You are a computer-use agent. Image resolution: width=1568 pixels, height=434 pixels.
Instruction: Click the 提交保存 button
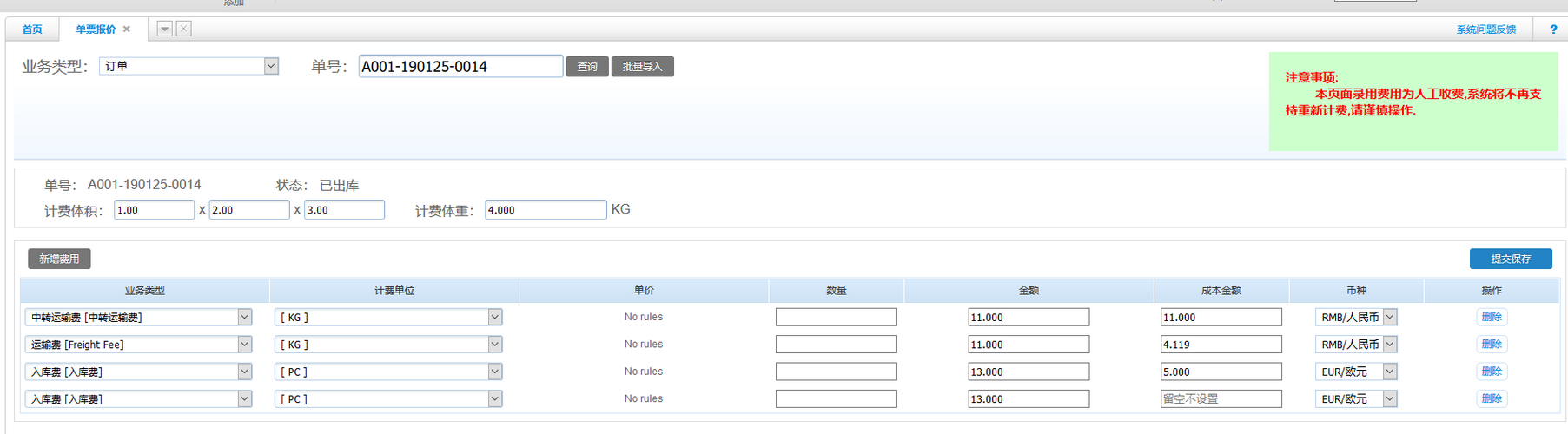(1510, 259)
